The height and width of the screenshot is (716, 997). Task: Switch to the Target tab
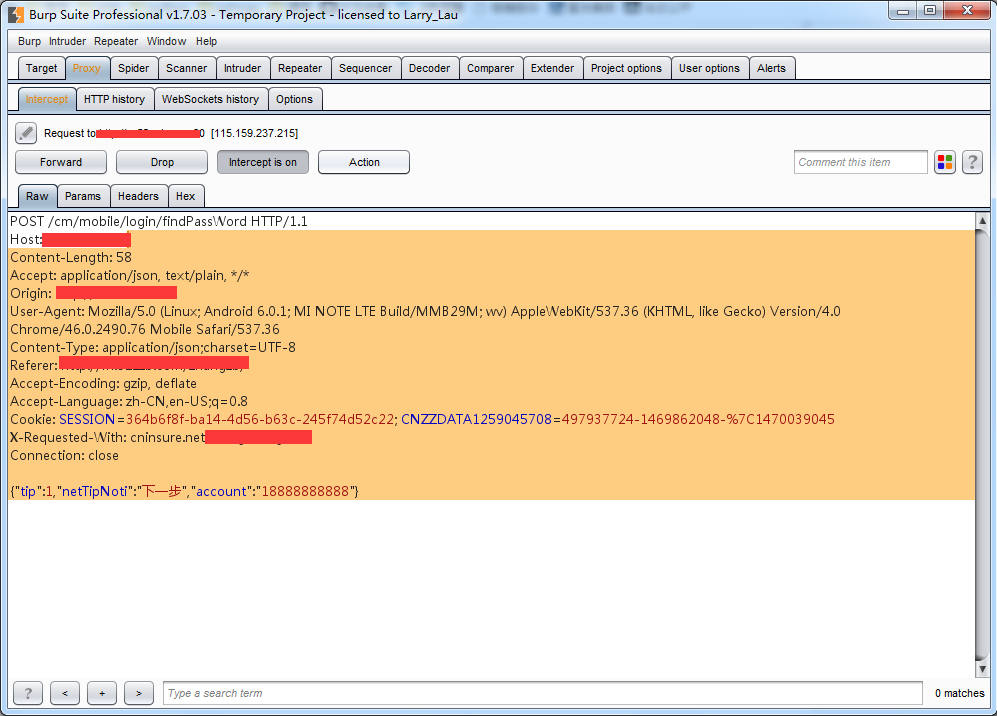[41, 68]
